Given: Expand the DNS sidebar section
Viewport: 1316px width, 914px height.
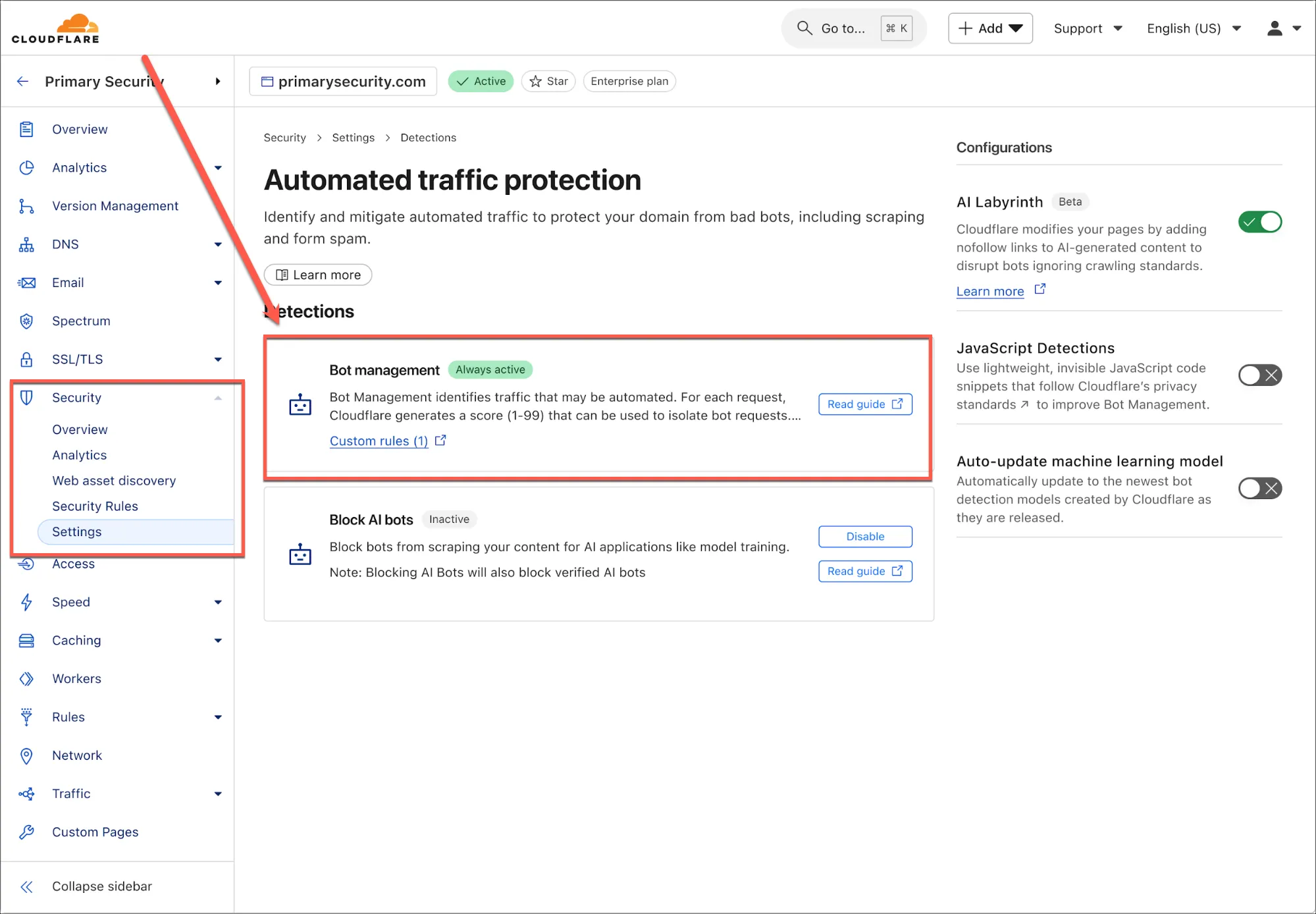Looking at the screenshot, I should coord(218,244).
